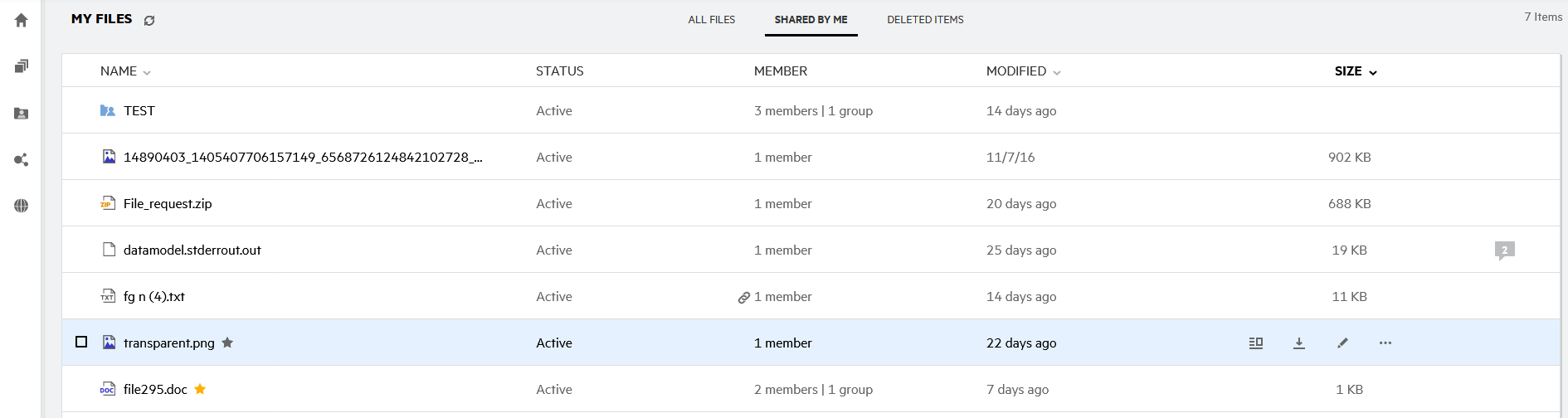
Task: Open the three-dots more menu for transparent.png
Action: [1385, 343]
